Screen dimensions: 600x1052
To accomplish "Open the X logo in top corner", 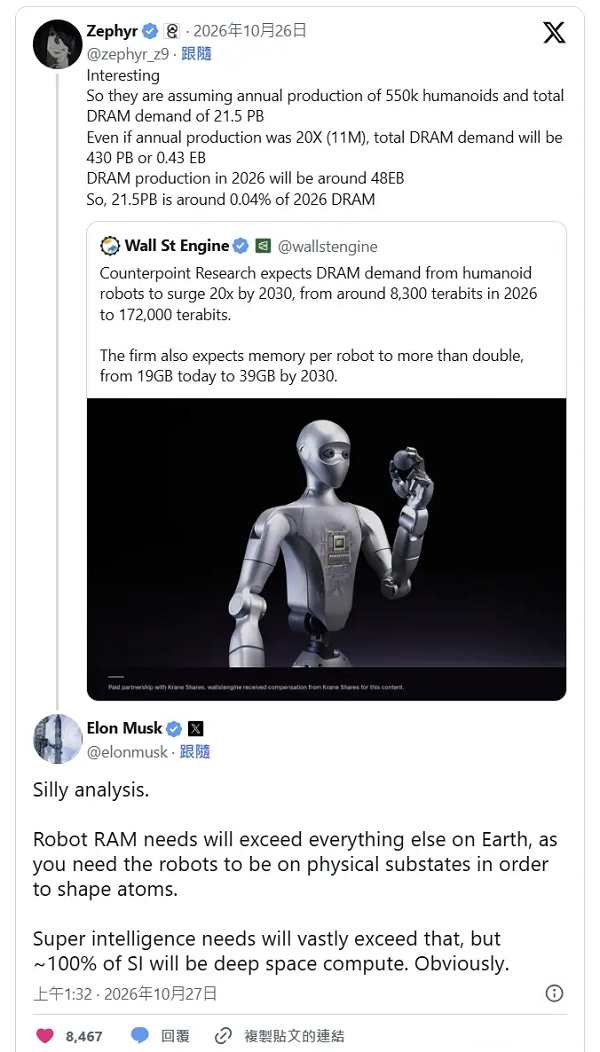I will tap(554, 32).
